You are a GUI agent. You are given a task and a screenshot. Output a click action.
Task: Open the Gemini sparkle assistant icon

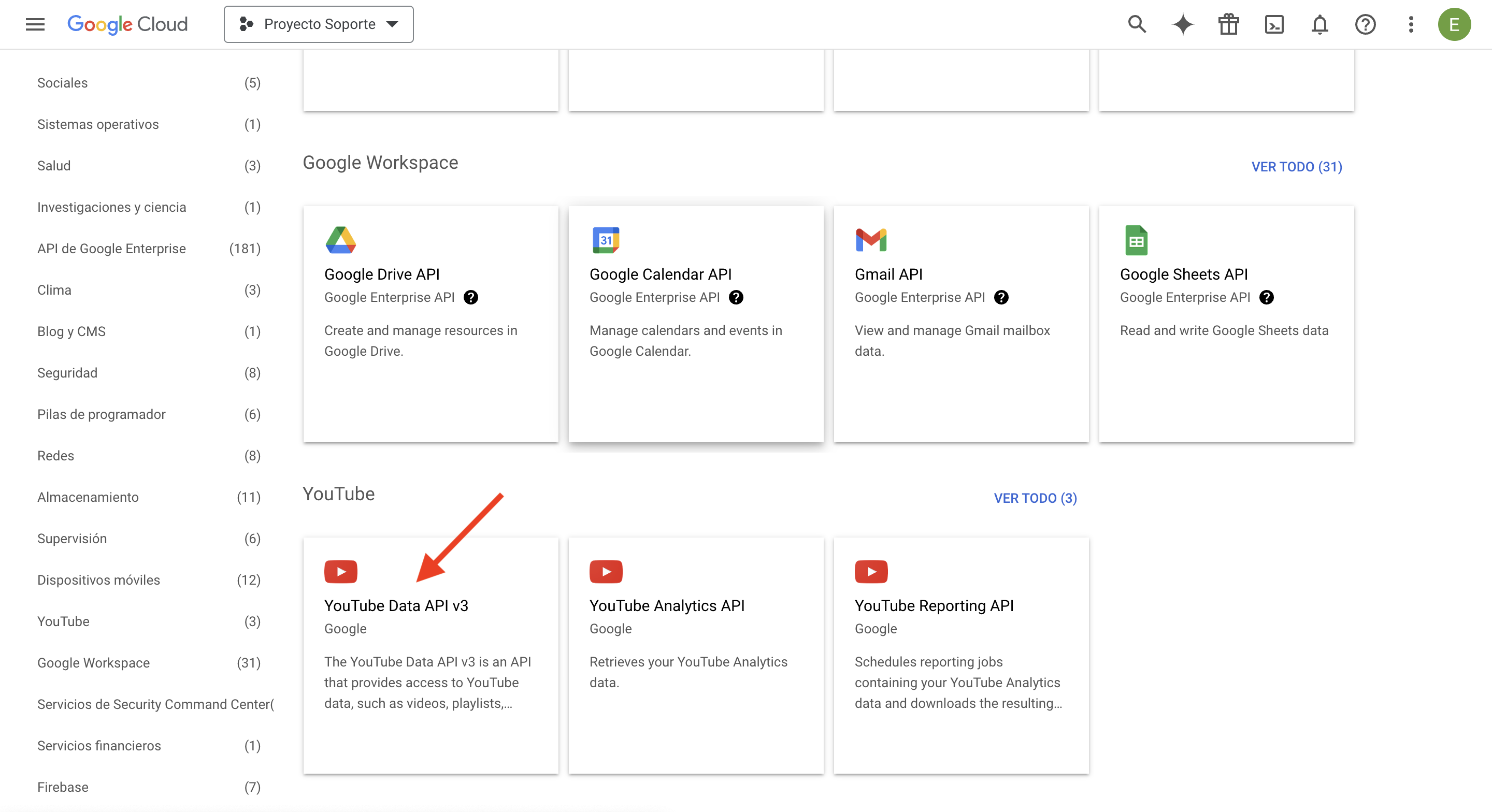click(1183, 24)
